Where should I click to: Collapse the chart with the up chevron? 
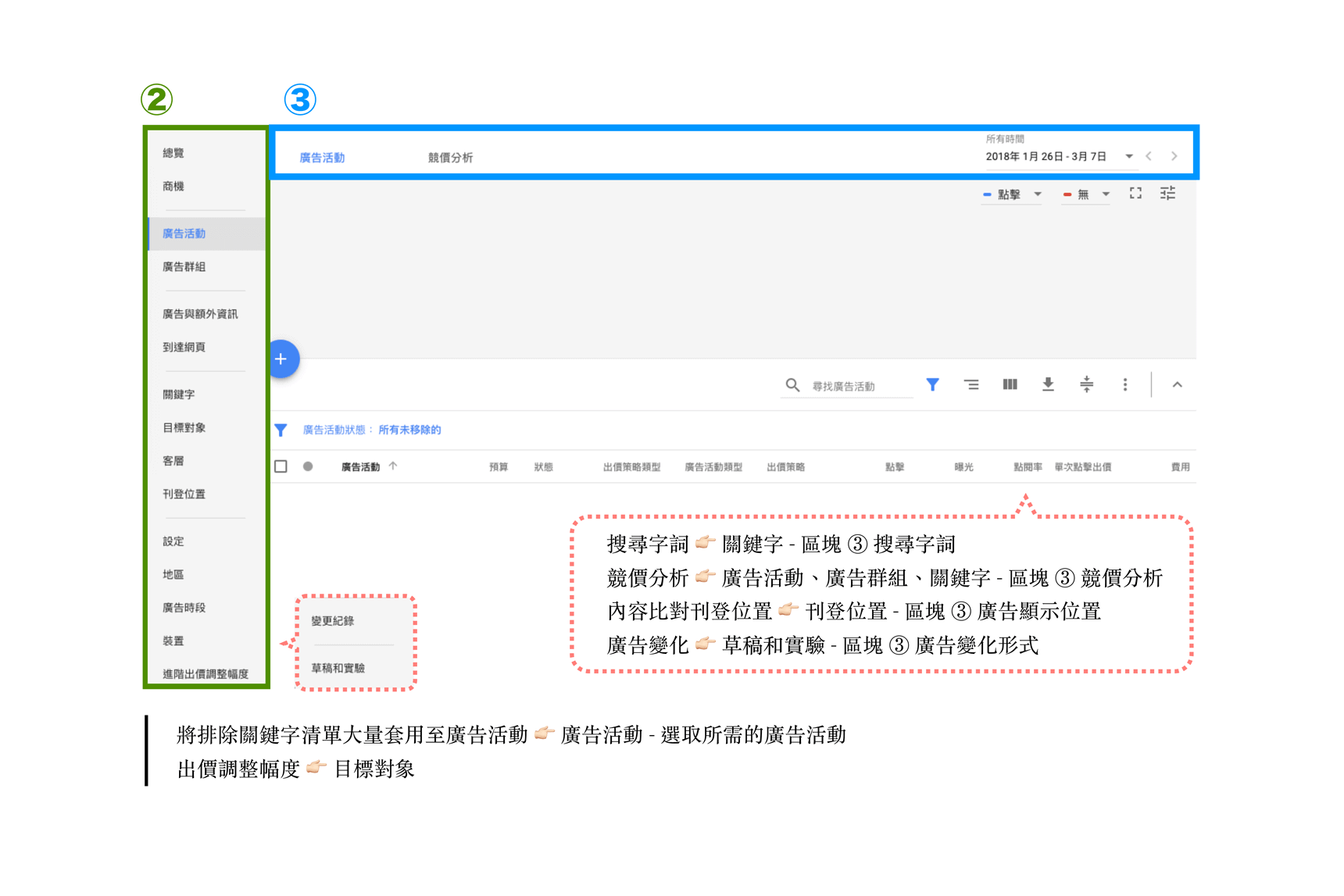point(1177,384)
